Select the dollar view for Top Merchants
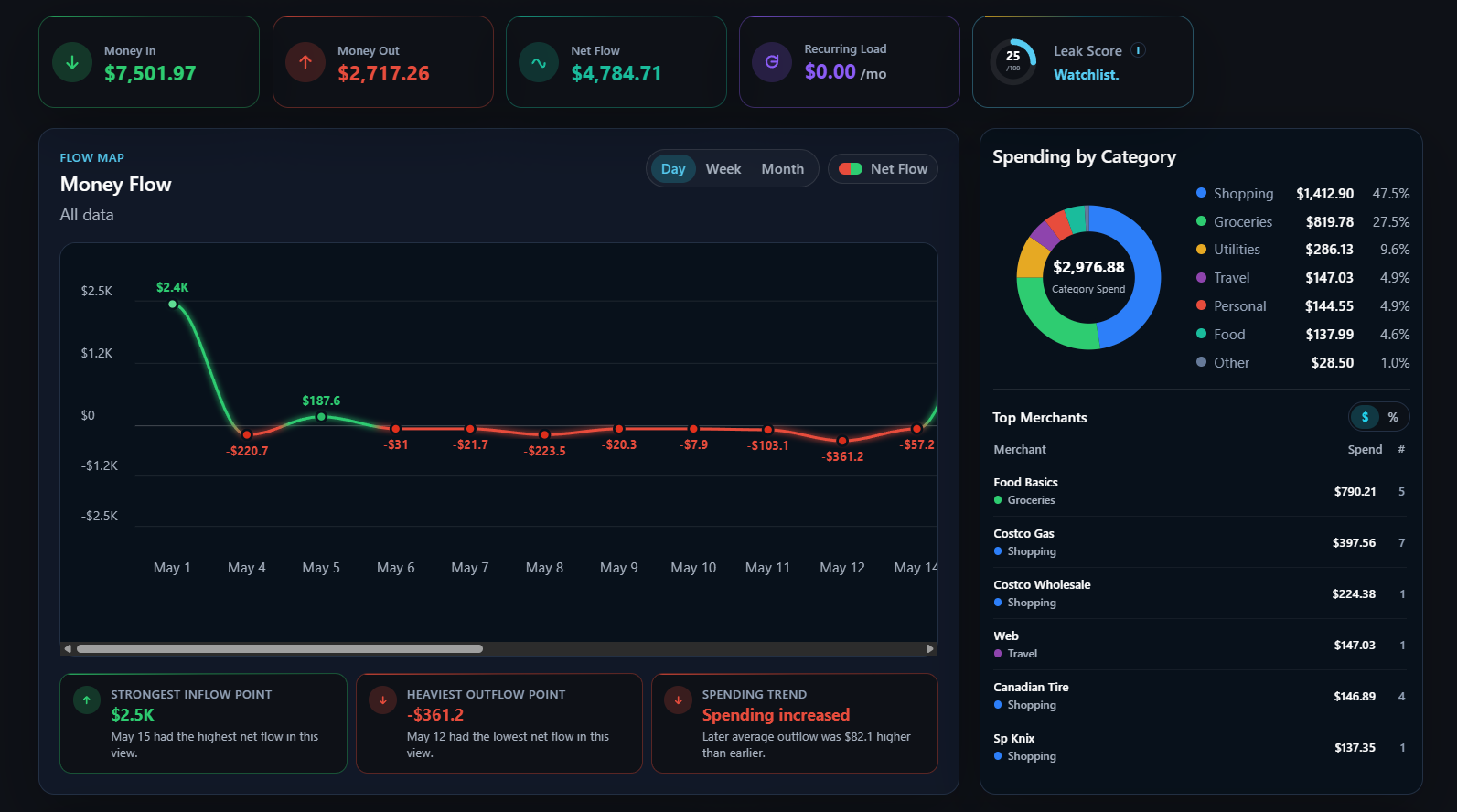Image resolution: width=1457 pixels, height=812 pixels. tap(1365, 417)
